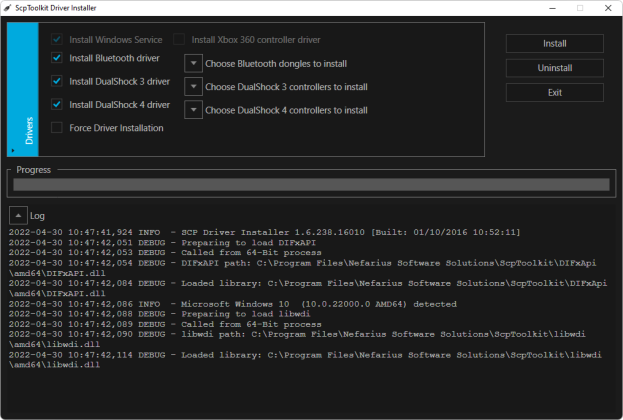Click the ScpToolkit app icon in title bar
The image size is (623, 420).
[8, 8]
